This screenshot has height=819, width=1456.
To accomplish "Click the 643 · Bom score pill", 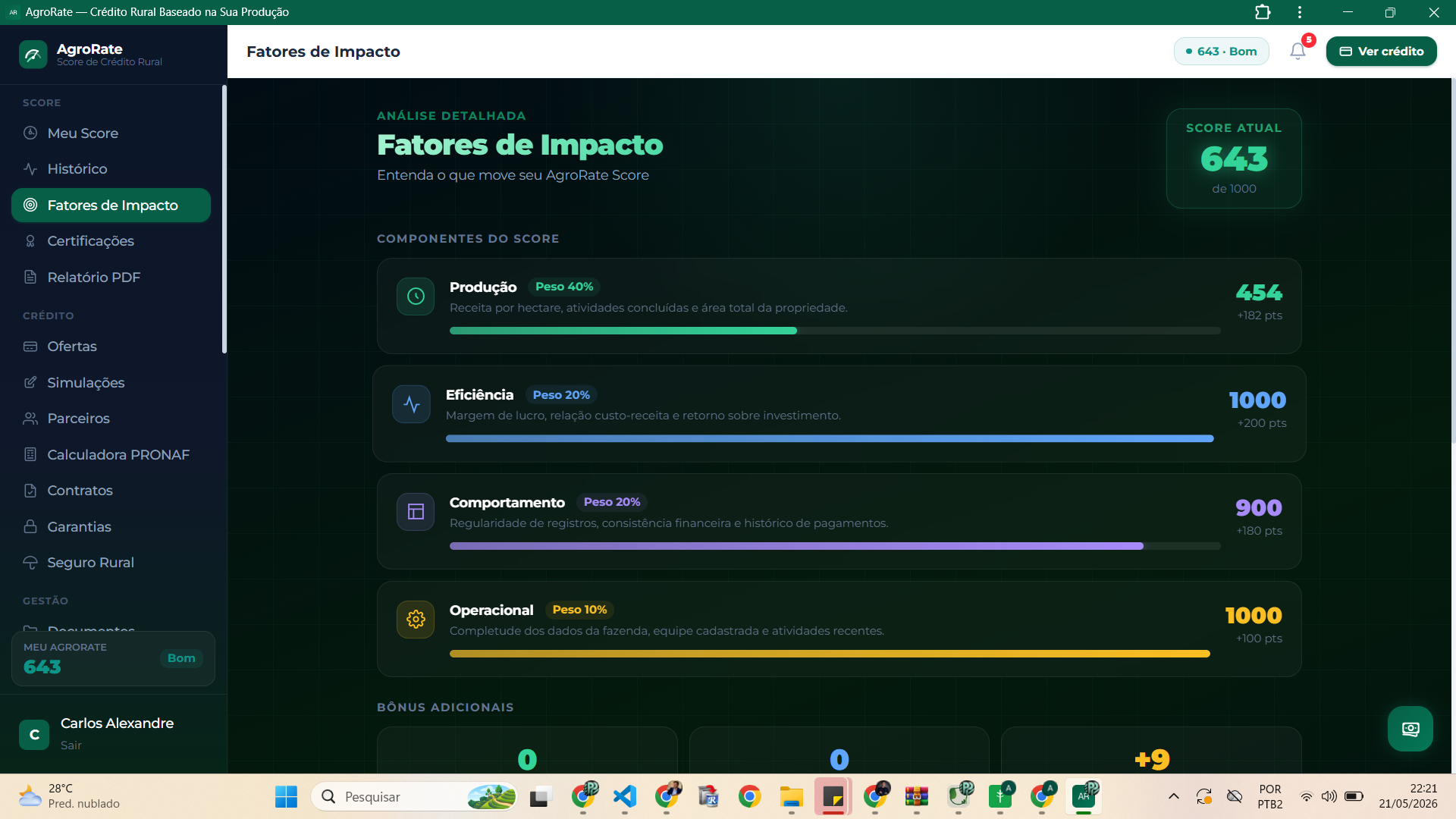I will tap(1221, 52).
